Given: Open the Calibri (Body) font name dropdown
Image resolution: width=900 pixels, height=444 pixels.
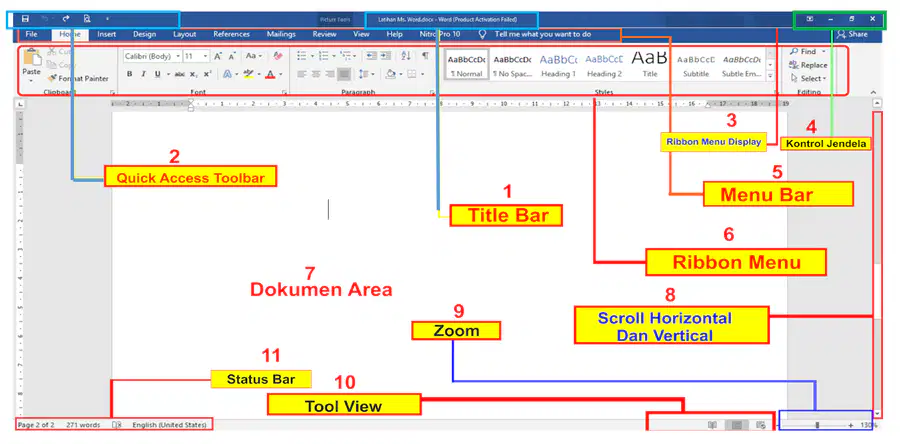Looking at the screenshot, I should click(x=179, y=56).
